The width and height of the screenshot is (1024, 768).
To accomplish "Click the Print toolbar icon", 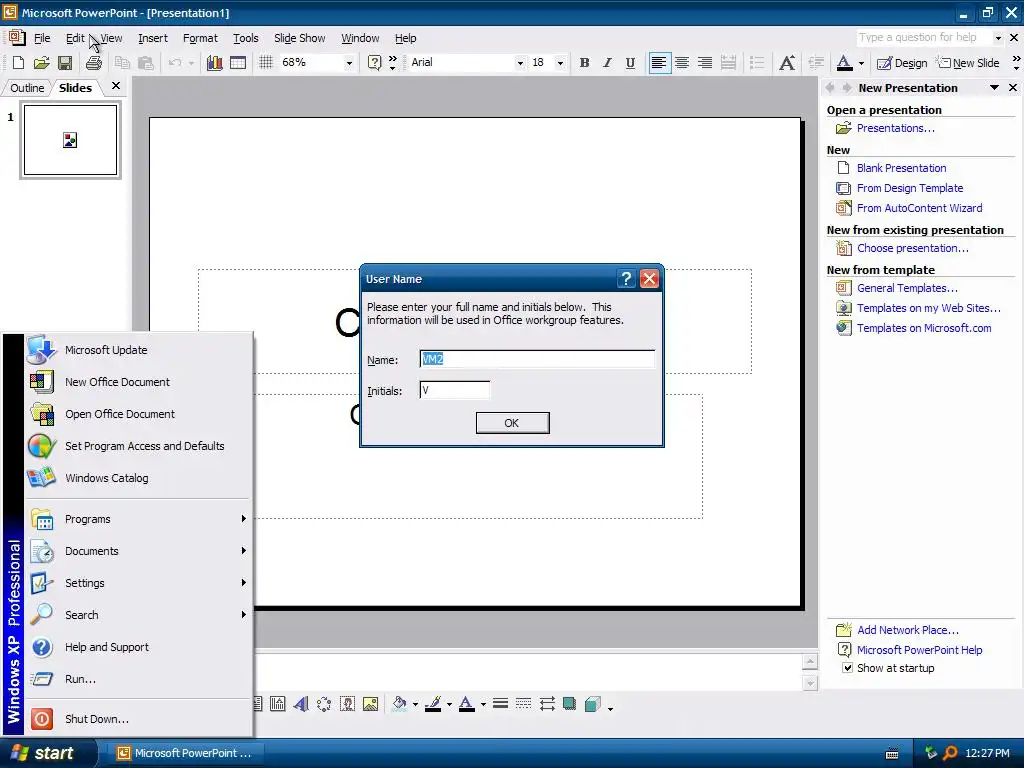I will point(93,63).
